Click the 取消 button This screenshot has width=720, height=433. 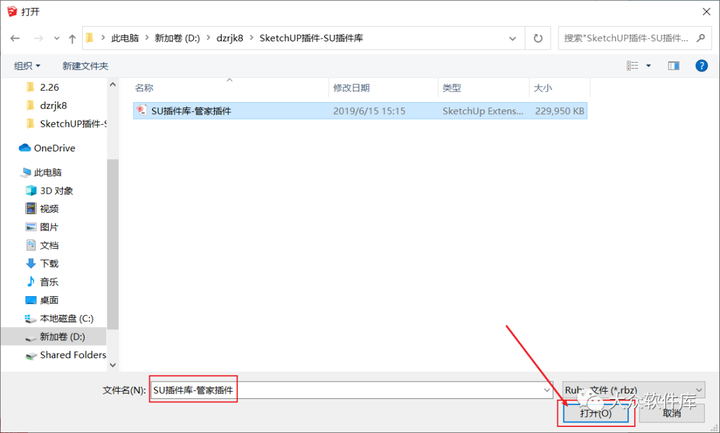(672, 413)
